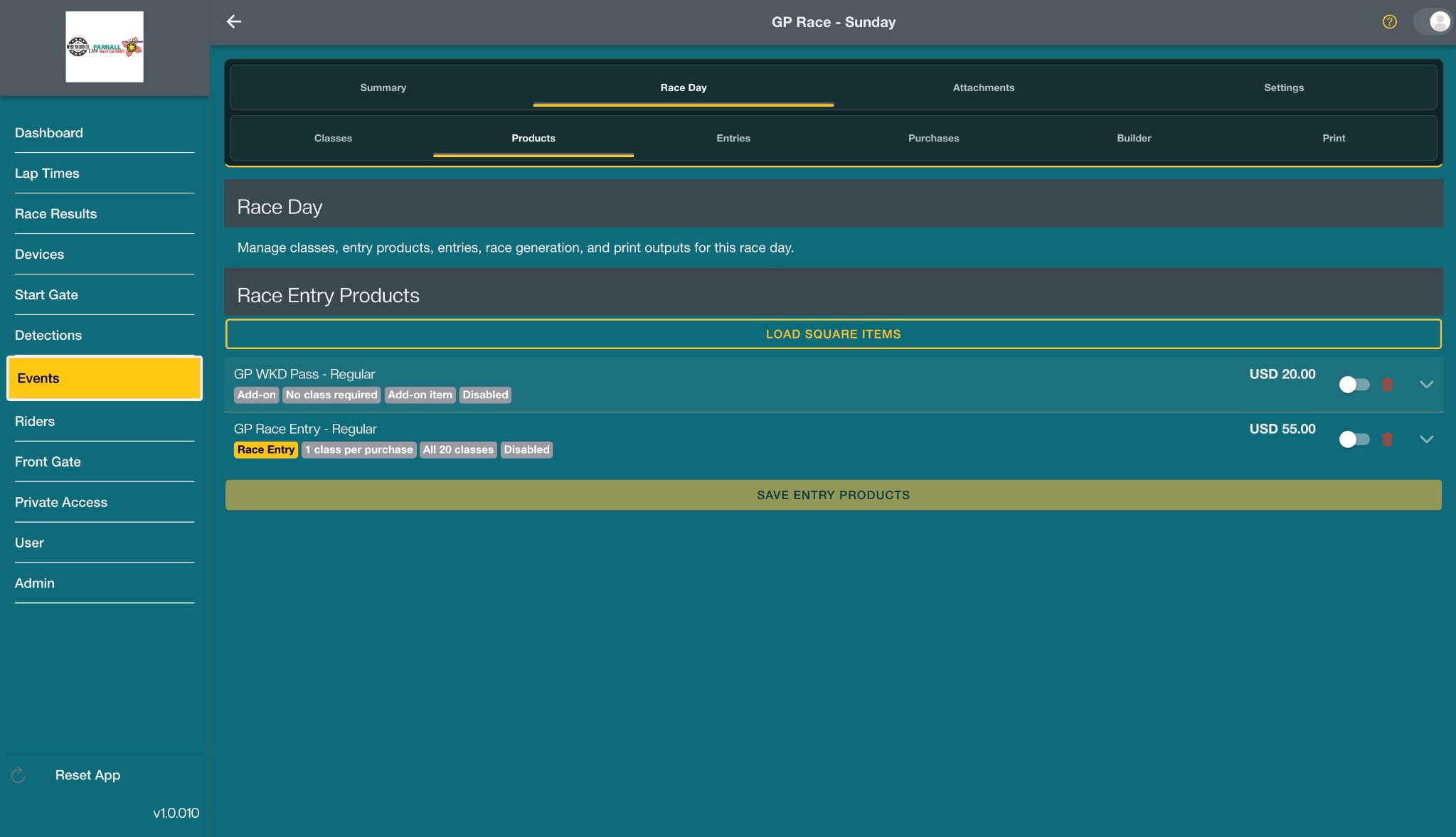
Task: Click the yellow Race Entry tag
Action: pyautogui.click(x=266, y=450)
